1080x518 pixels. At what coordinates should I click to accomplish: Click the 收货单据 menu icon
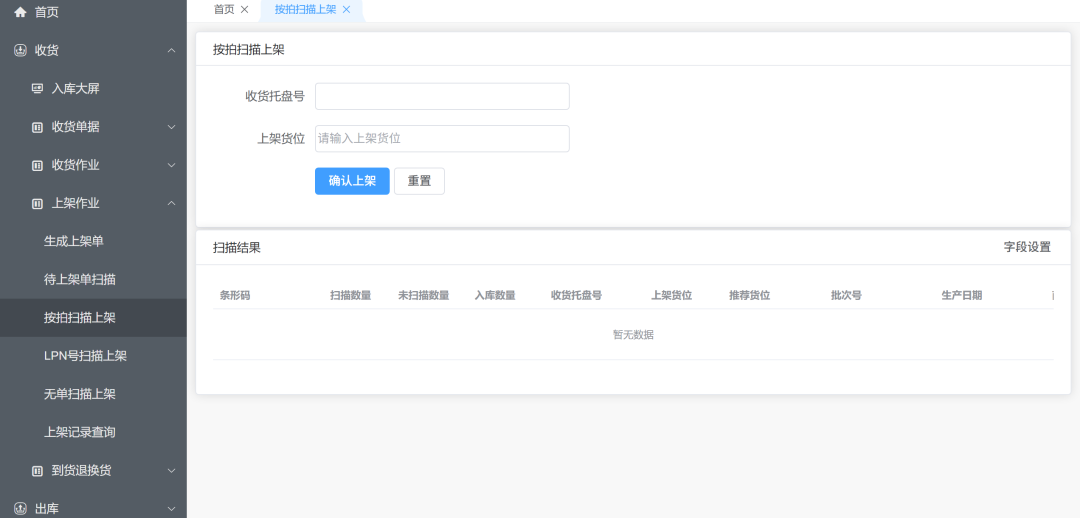[x=37, y=127]
